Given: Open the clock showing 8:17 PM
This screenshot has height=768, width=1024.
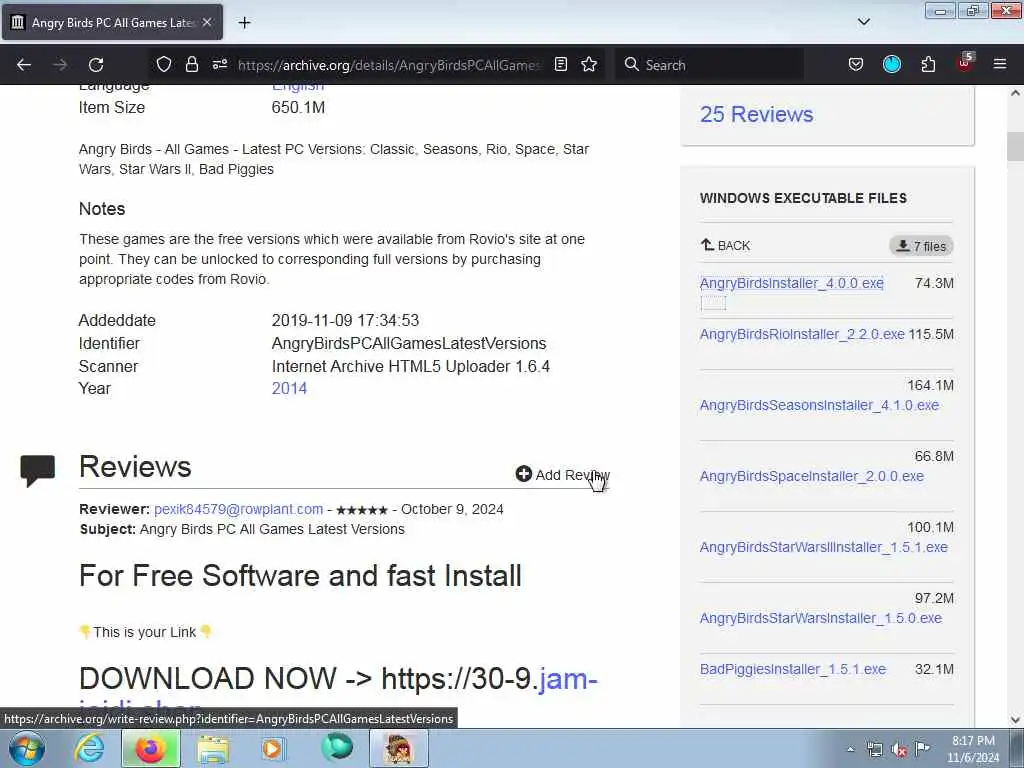Looking at the screenshot, I should [973, 749].
